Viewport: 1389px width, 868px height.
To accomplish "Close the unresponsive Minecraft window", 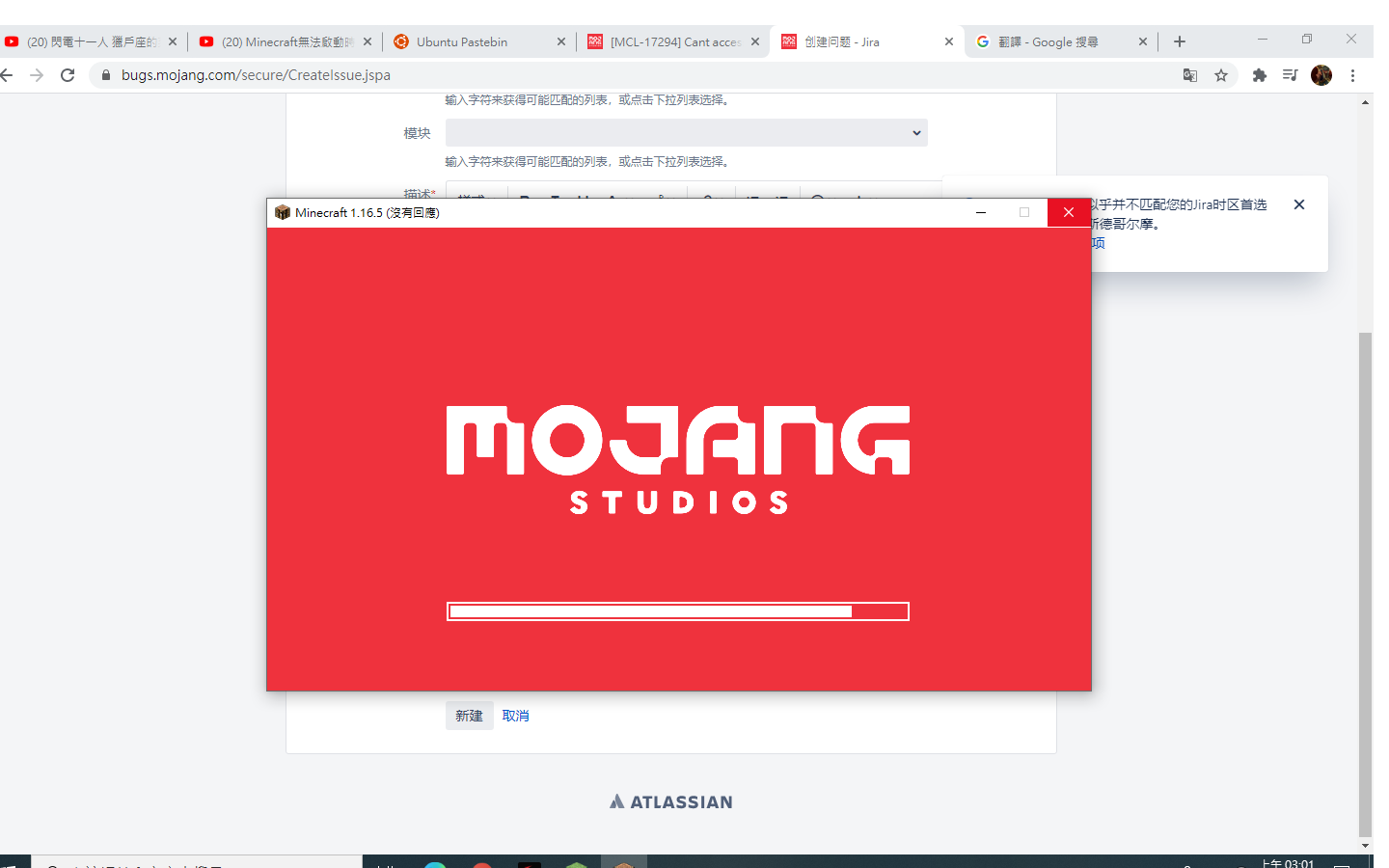I will pyautogui.click(x=1069, y=212).
